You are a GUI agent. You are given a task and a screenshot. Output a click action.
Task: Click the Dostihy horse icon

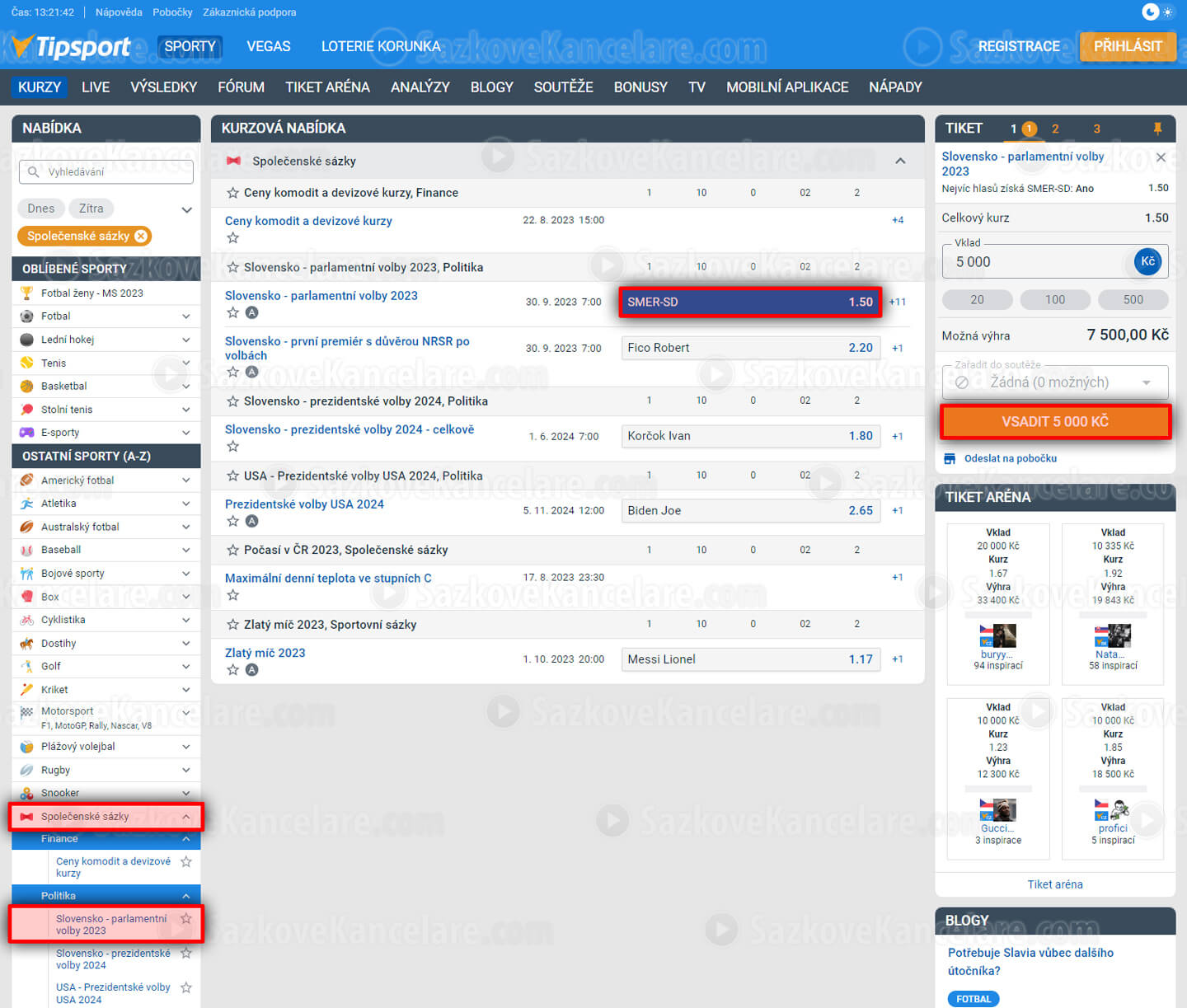[x=26, y=643]
